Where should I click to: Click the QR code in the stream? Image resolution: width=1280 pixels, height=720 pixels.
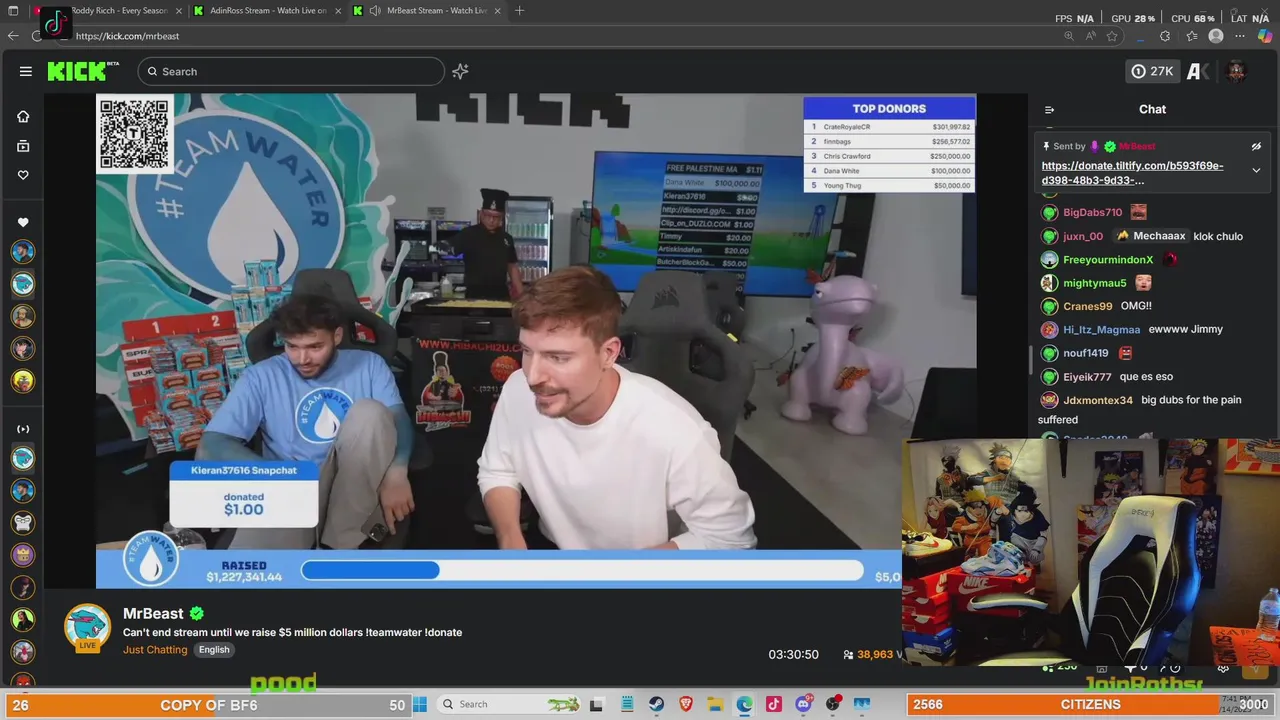135,134
